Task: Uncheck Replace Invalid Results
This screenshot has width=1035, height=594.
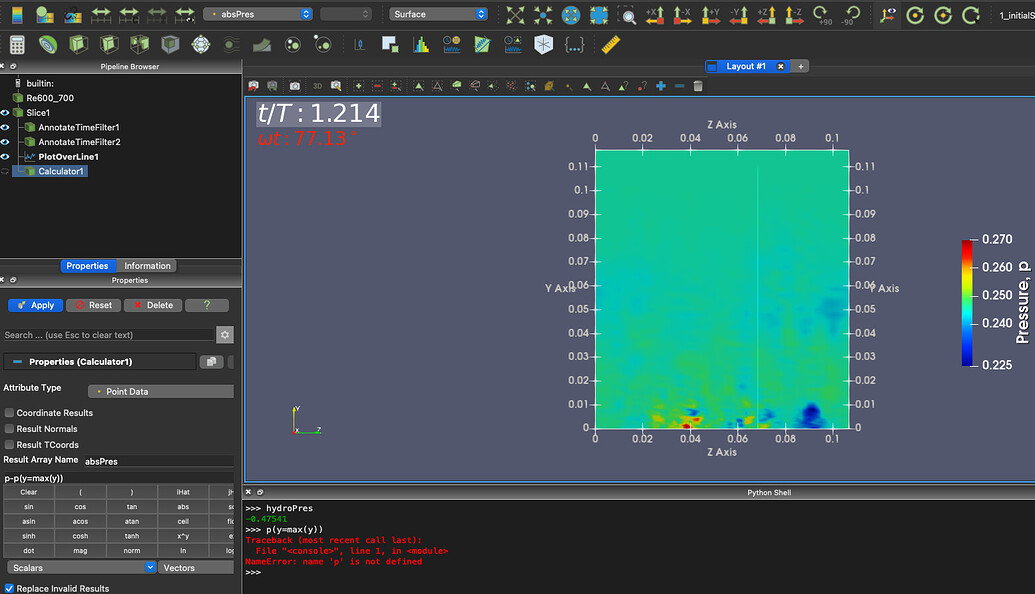Action: (x=11, y=589)
